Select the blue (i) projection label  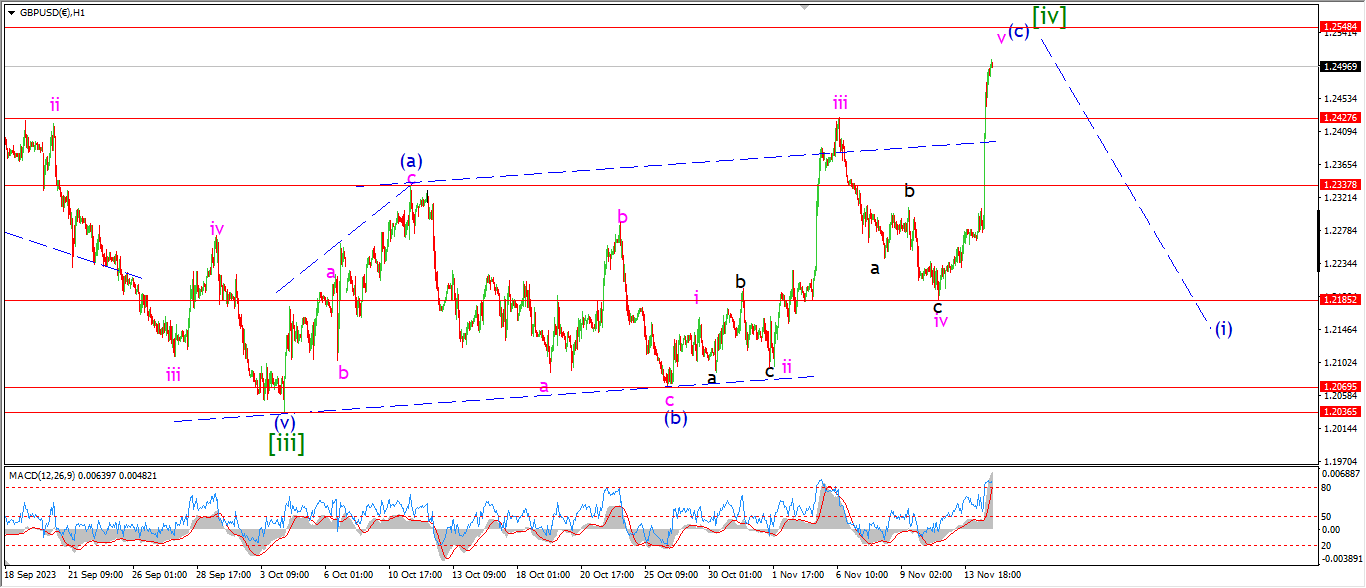pyautogui.click(x=1223, y=328)
